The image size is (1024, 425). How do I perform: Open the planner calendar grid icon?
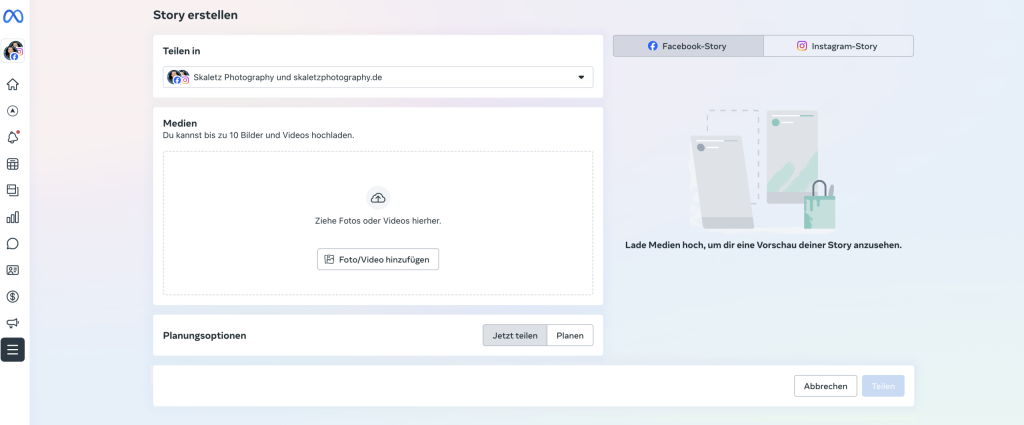(x=13, y=164)
